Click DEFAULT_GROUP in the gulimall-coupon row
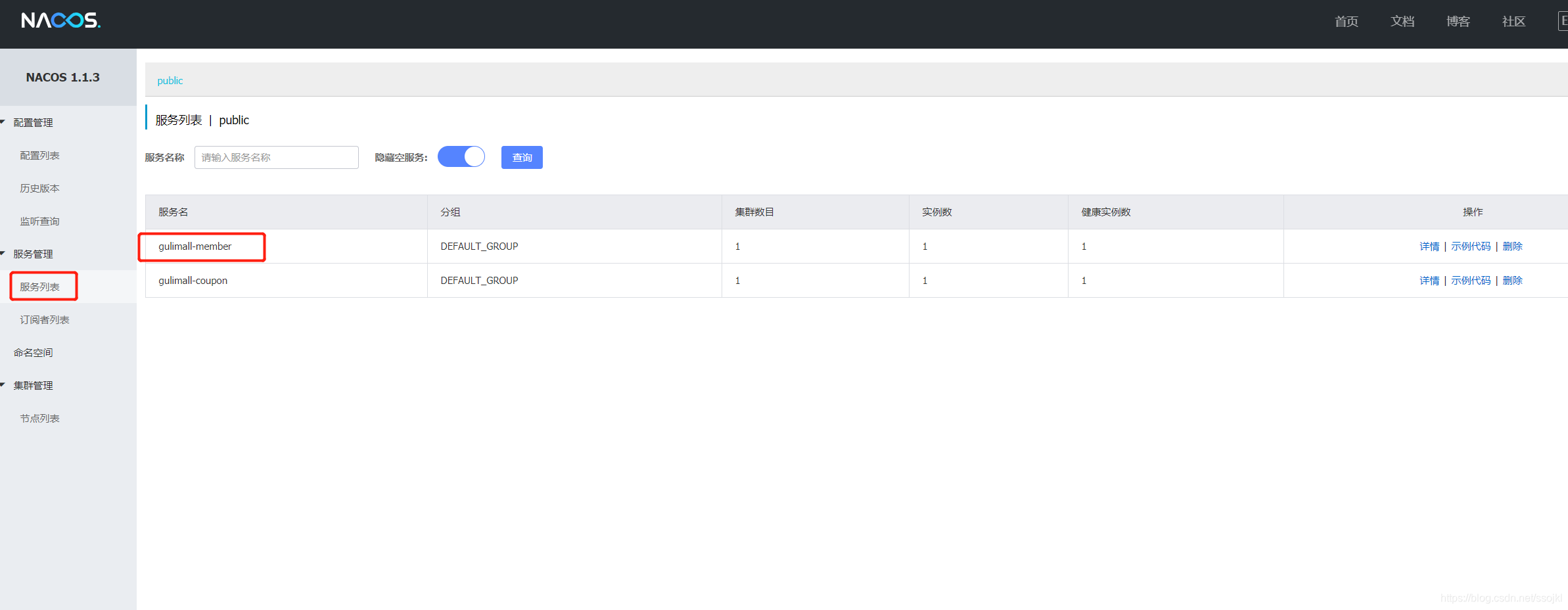 point(479,280)
